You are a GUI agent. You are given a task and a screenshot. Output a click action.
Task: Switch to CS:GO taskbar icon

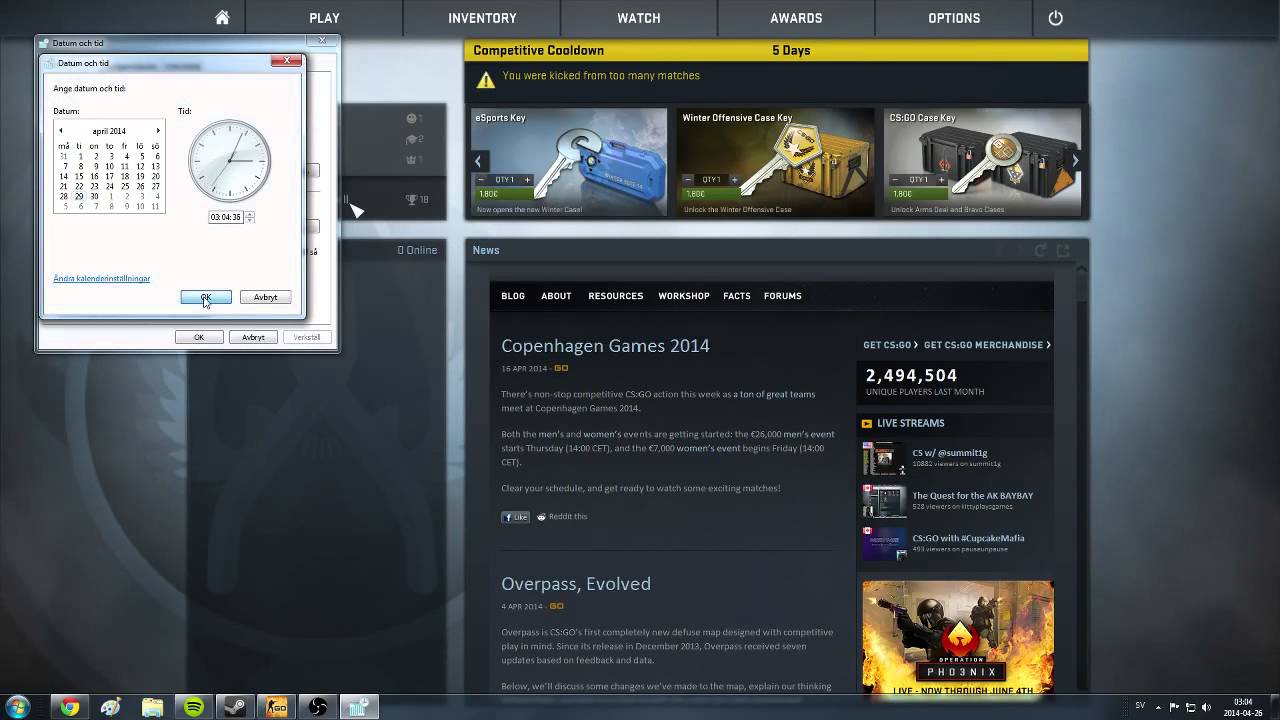coord(276,707)
